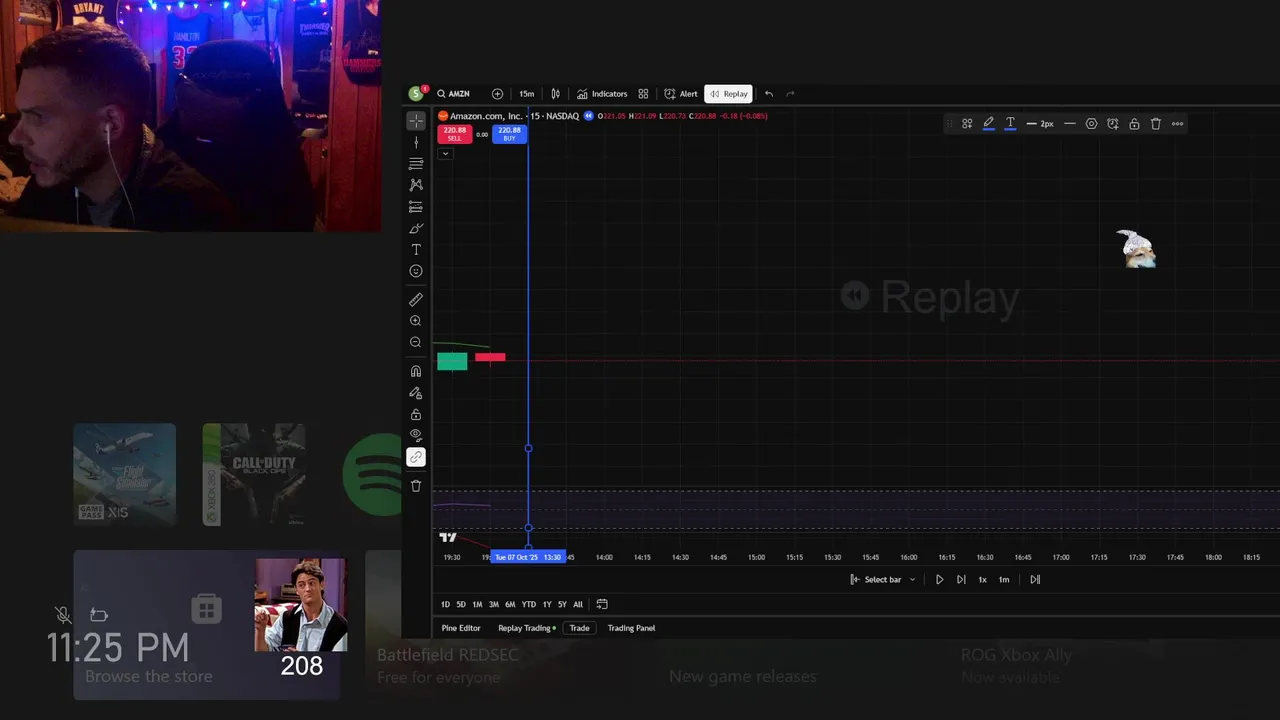Open the candlestick chart type menu

(x=556, y=94)
